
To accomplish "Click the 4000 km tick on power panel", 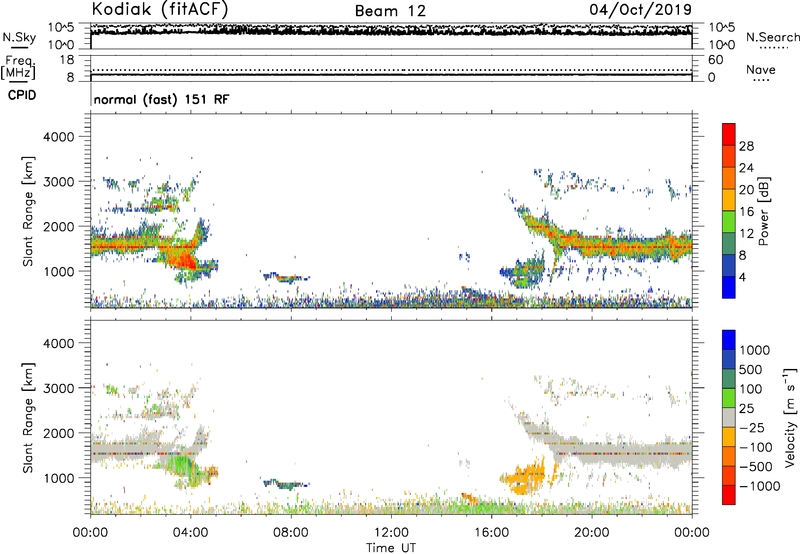I will [x=58, y=137].
